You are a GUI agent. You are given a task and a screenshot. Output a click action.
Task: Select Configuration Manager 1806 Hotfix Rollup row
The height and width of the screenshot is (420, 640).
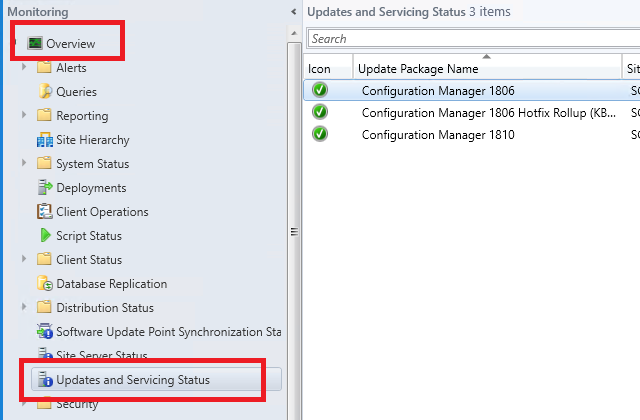[x=472, y=112]
